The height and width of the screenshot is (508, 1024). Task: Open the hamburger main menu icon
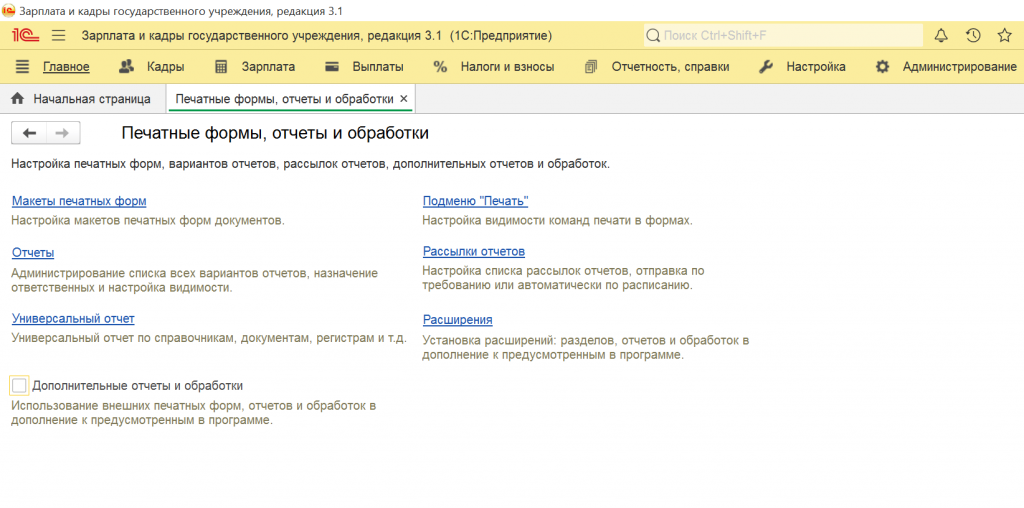click(58, 35)
